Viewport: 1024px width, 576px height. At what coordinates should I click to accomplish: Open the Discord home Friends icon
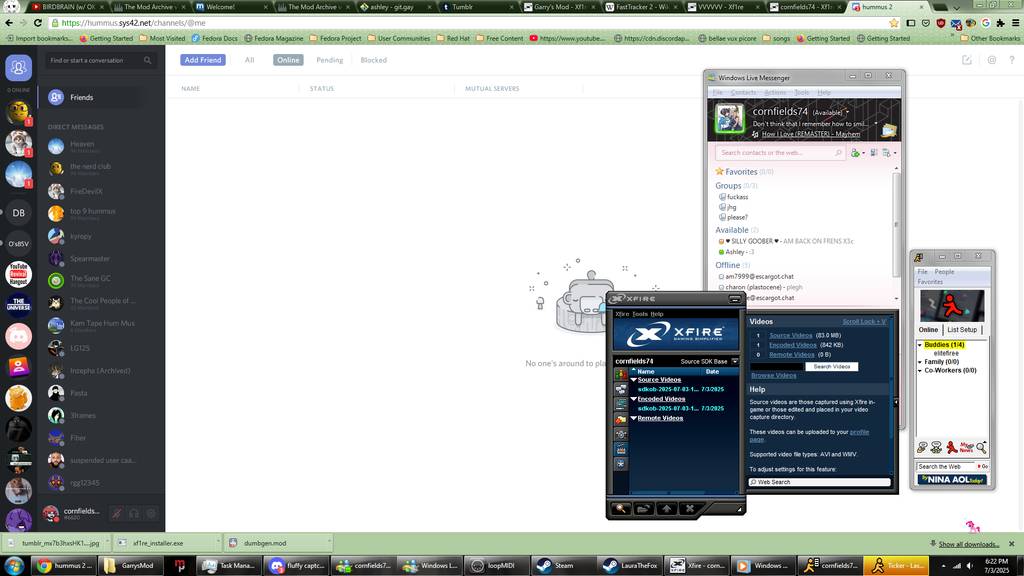[18, 67]
